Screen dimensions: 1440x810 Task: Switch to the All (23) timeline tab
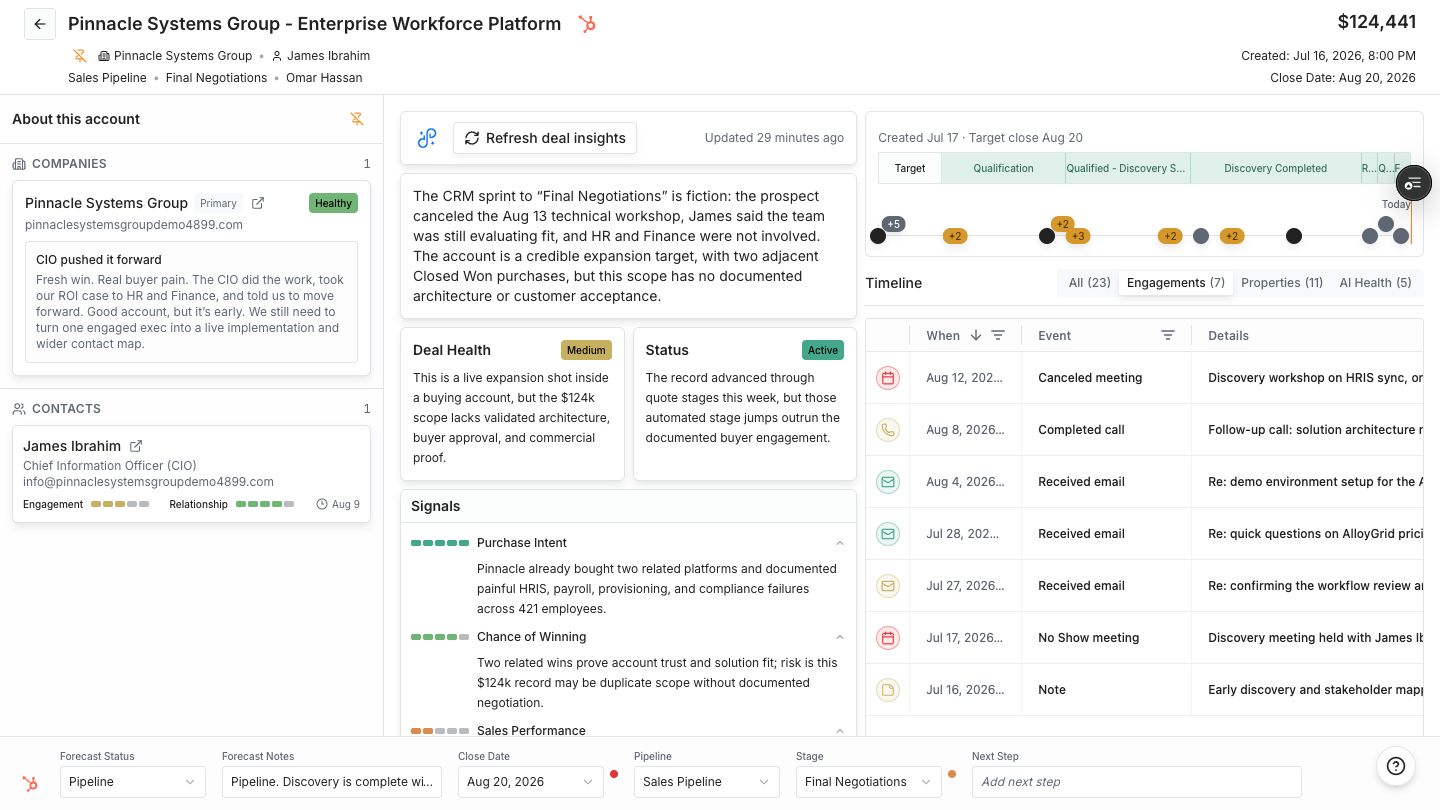pos(1089,283)
